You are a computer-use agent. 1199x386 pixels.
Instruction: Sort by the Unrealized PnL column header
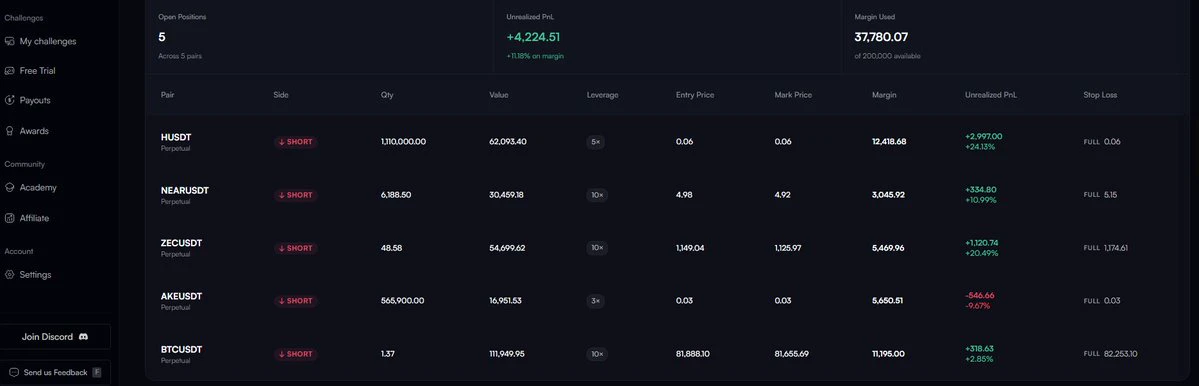(991, 95)
